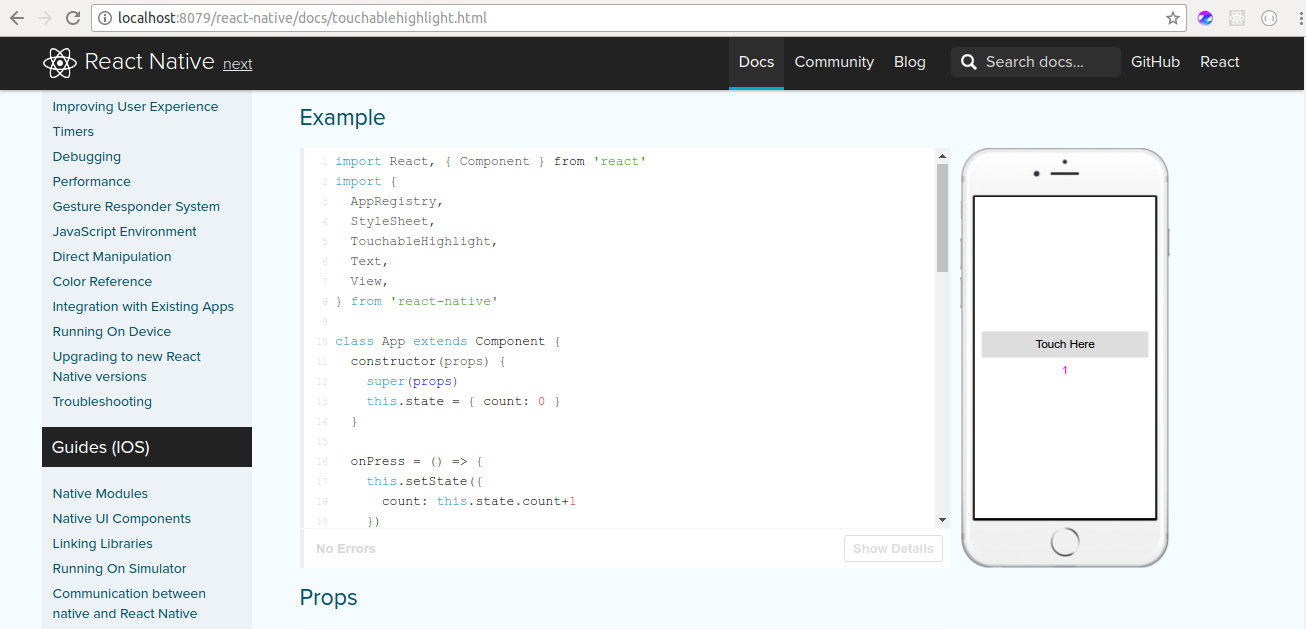Place cursor on 'this.setState({' code line

[424, 481]
